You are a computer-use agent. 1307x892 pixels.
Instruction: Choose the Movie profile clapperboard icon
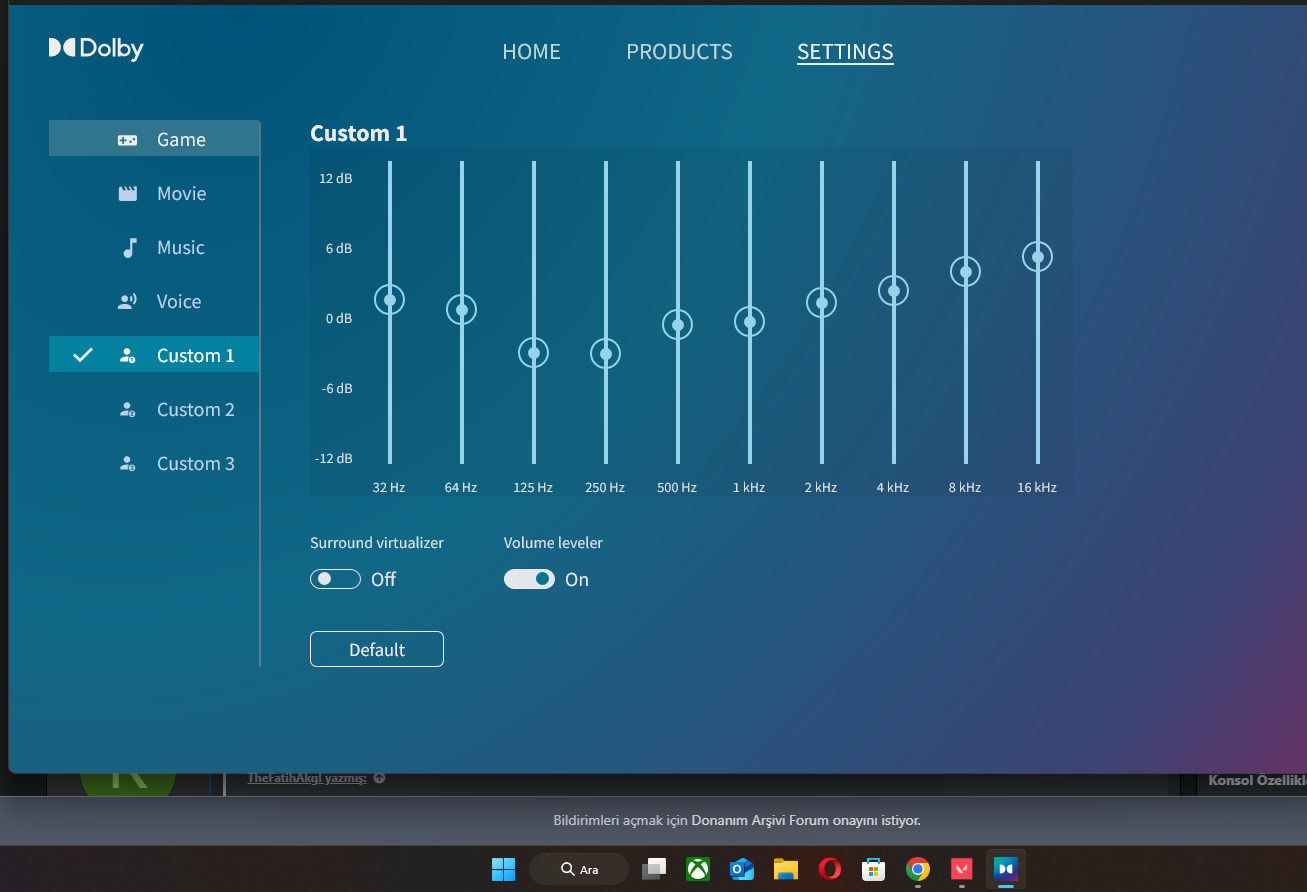coord(128,194)
